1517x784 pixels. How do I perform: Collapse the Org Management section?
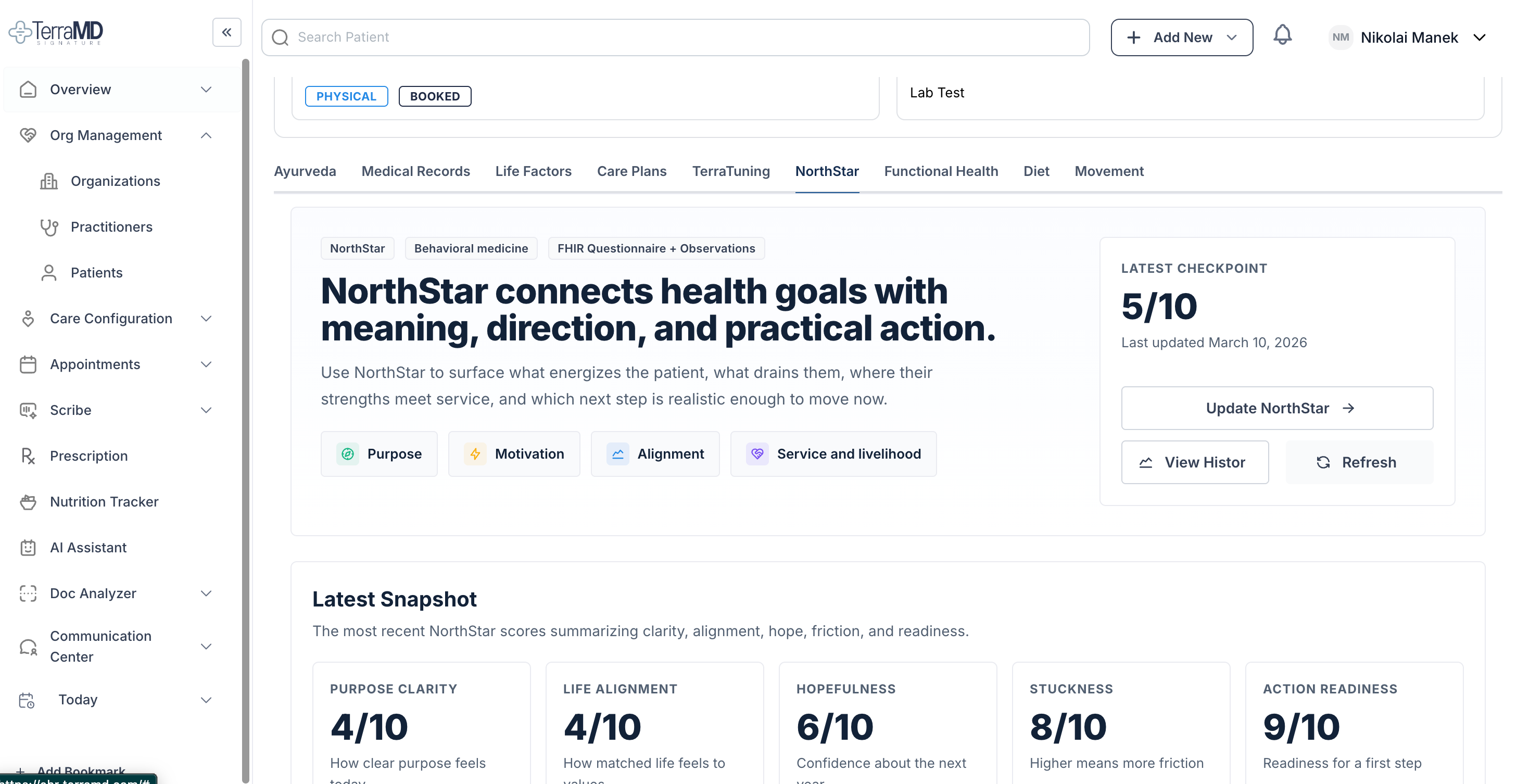coord(206,135)
